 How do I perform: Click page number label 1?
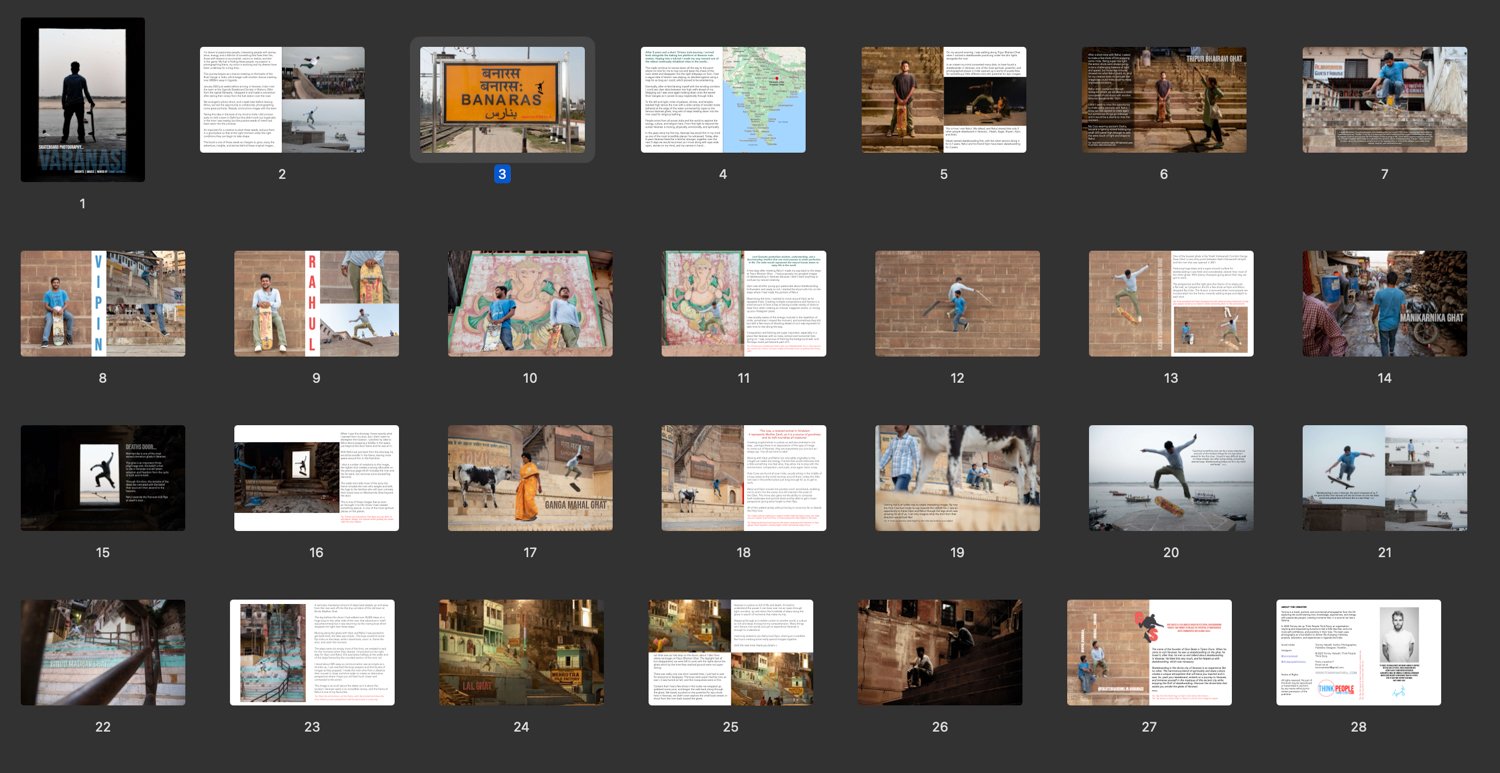(83, 203)
